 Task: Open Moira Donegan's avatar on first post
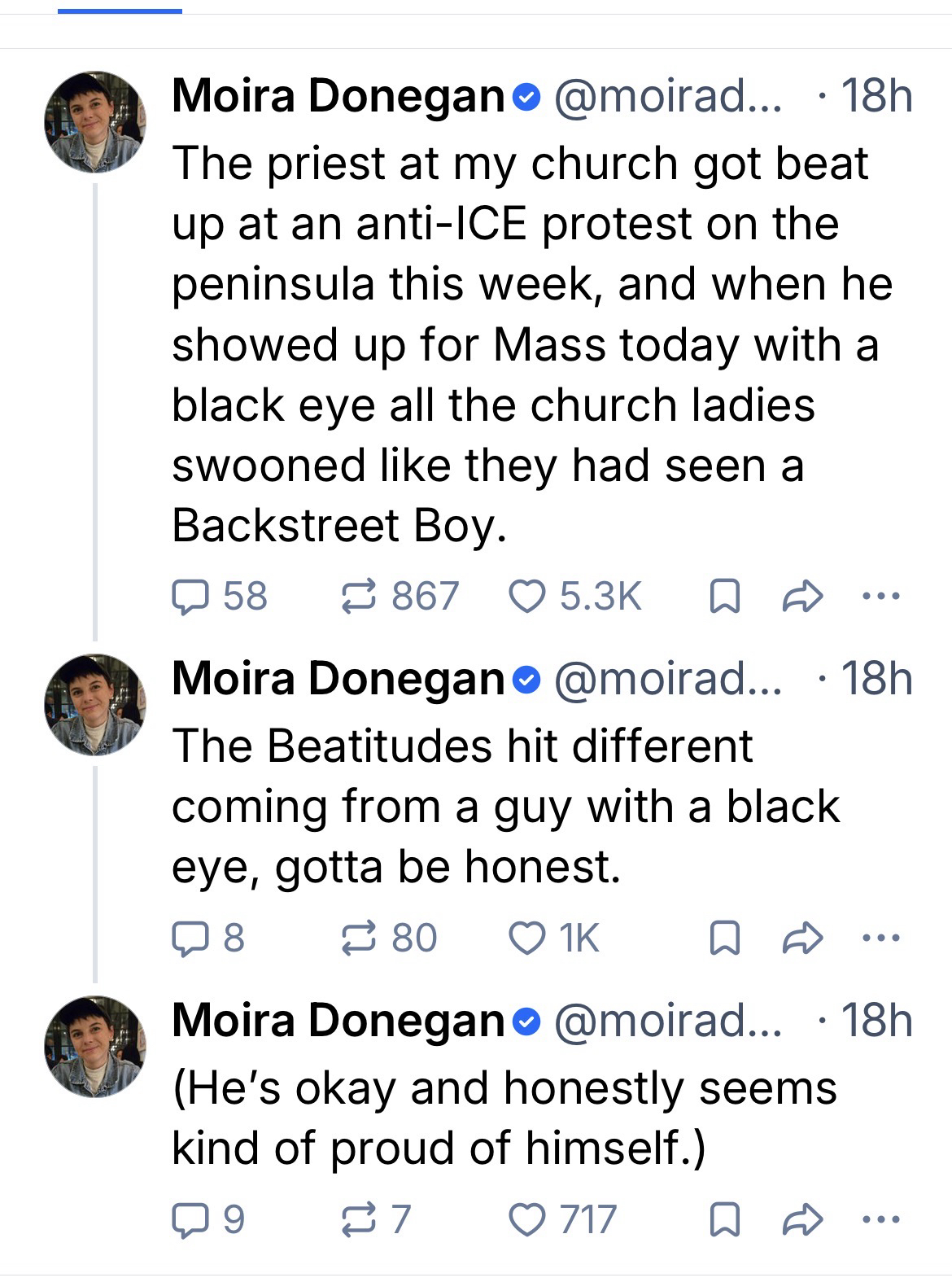94,122
